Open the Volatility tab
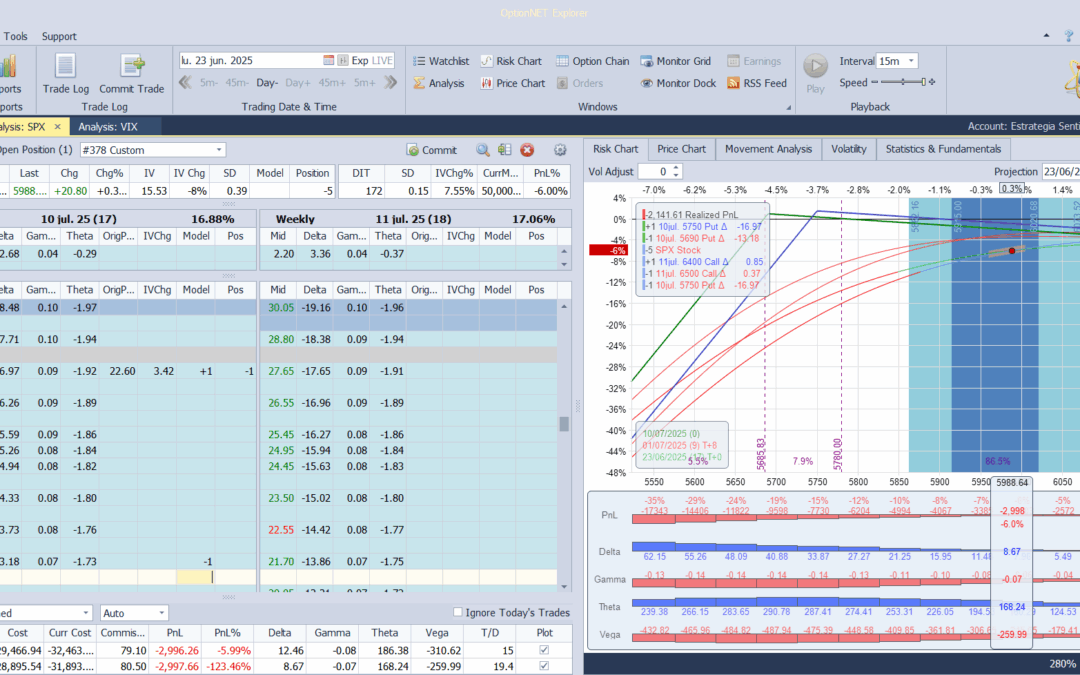 (849, 149)
